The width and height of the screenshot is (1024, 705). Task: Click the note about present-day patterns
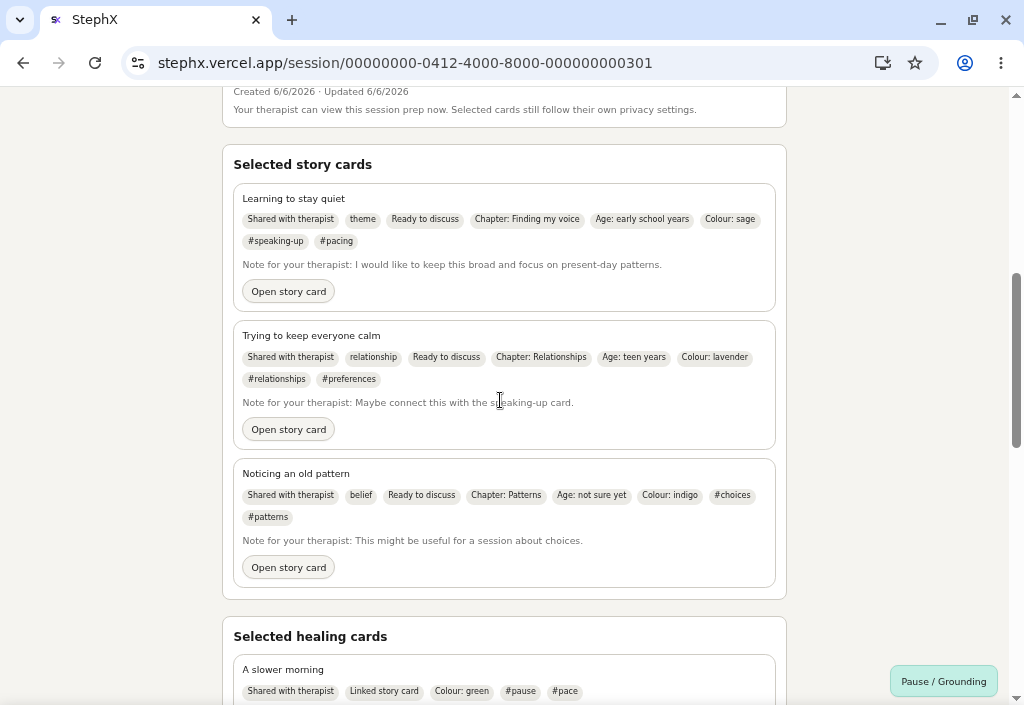click(452, 265)
